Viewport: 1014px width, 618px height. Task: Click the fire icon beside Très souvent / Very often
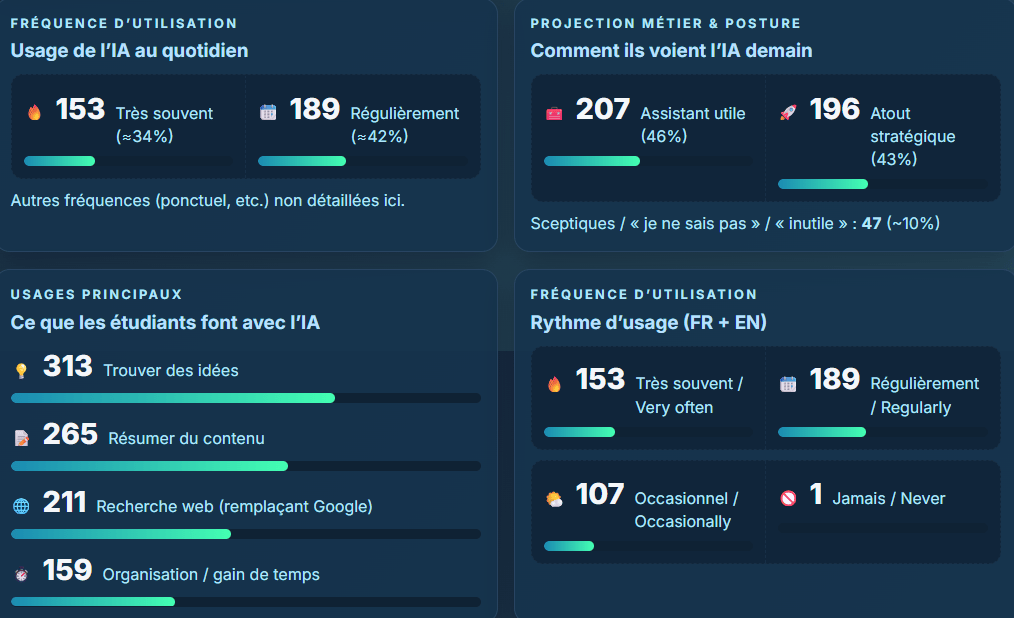pos(554,384)
